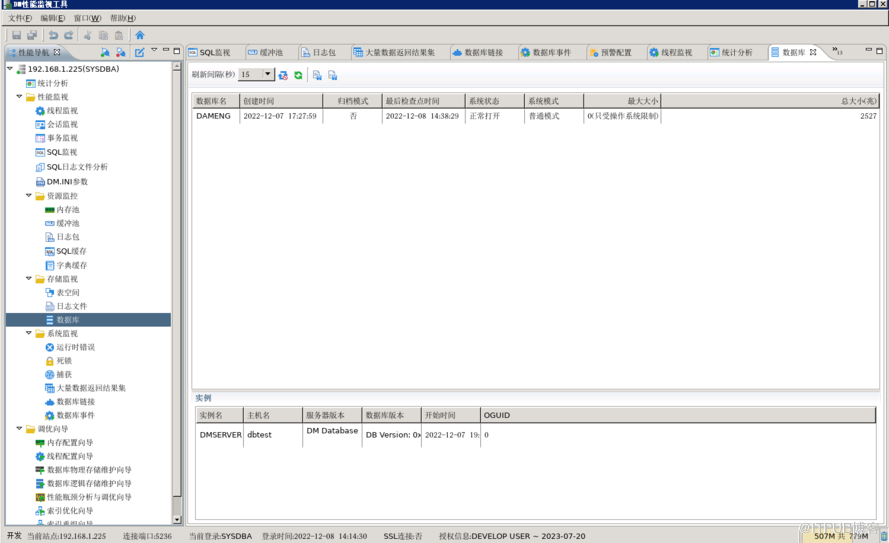
Task: Click the stop auto-refresh icon next to interval dropdown
Action: pyautogui.click(x=283, y=75)
